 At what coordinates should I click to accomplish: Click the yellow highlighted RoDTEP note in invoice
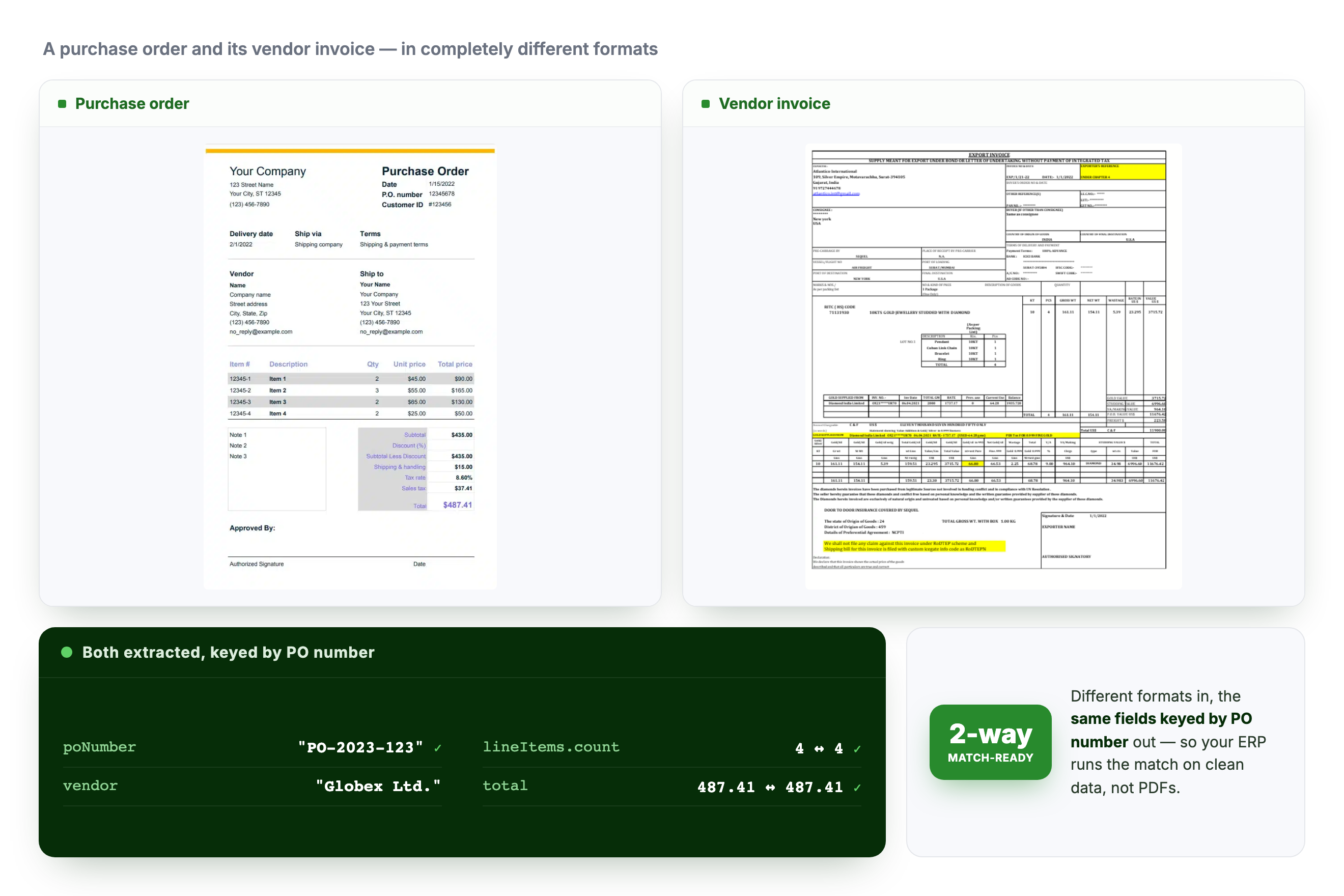pyautogui.click(x=914, y=546)
